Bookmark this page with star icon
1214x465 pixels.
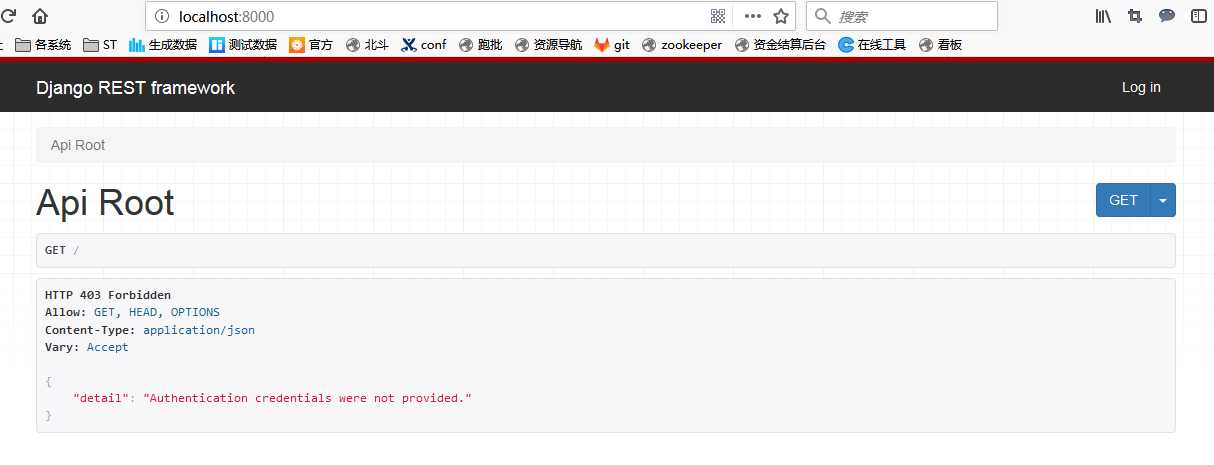(x=781, y=16)
